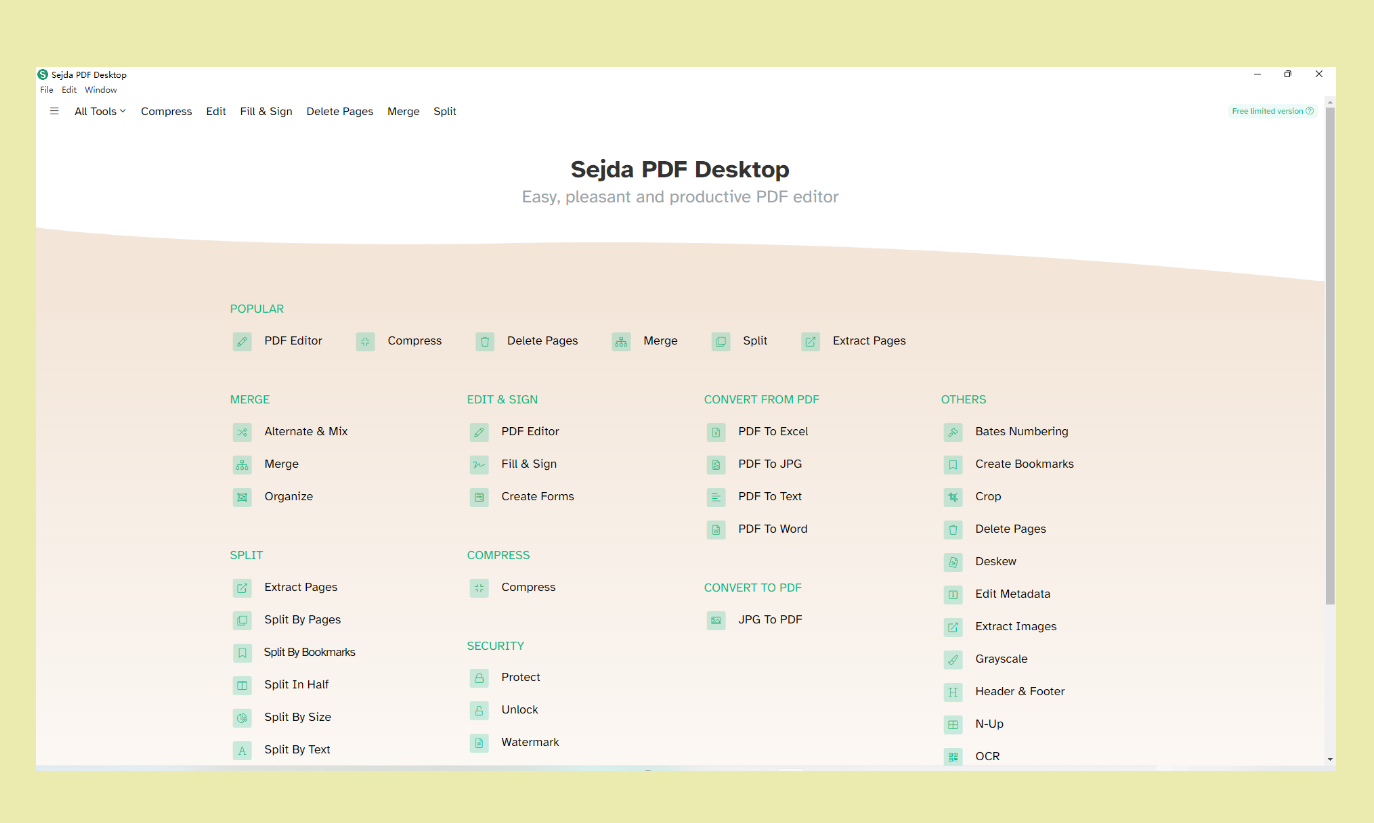
Task: Select Fill & Sign in top toolbar
Action: [266, 111]
